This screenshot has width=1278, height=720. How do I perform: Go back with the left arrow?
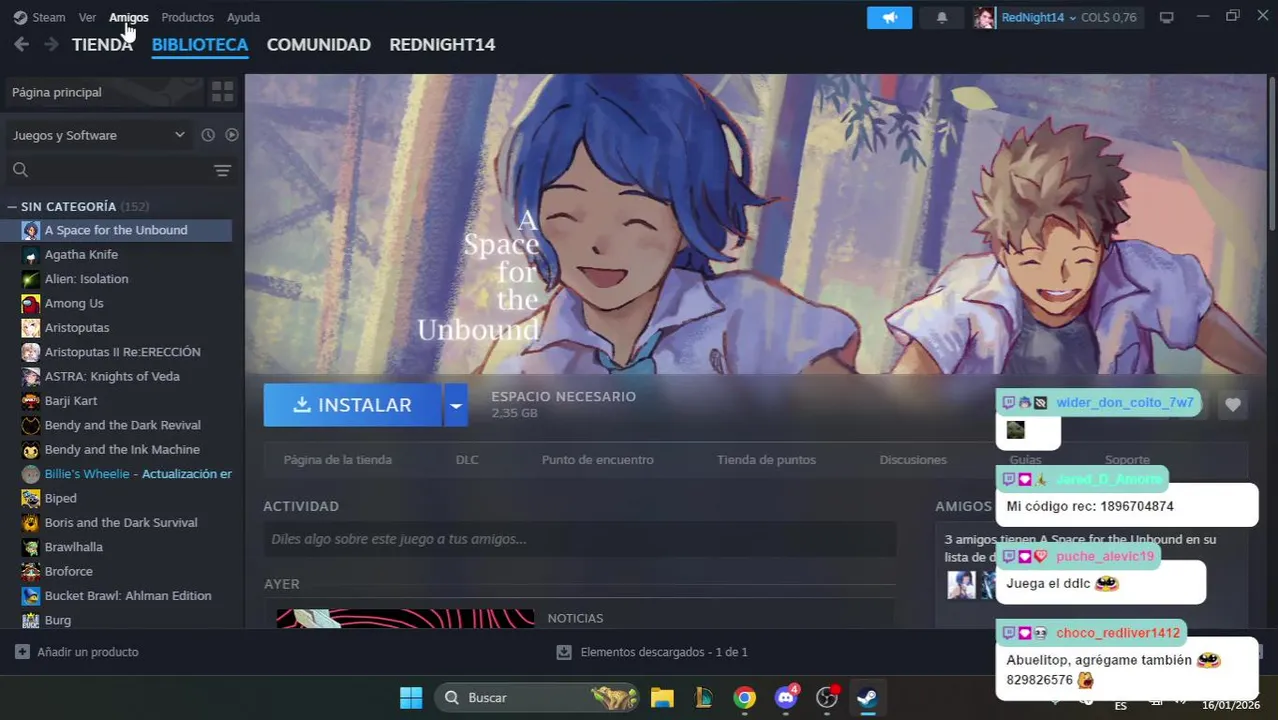(x=21, y=44)
